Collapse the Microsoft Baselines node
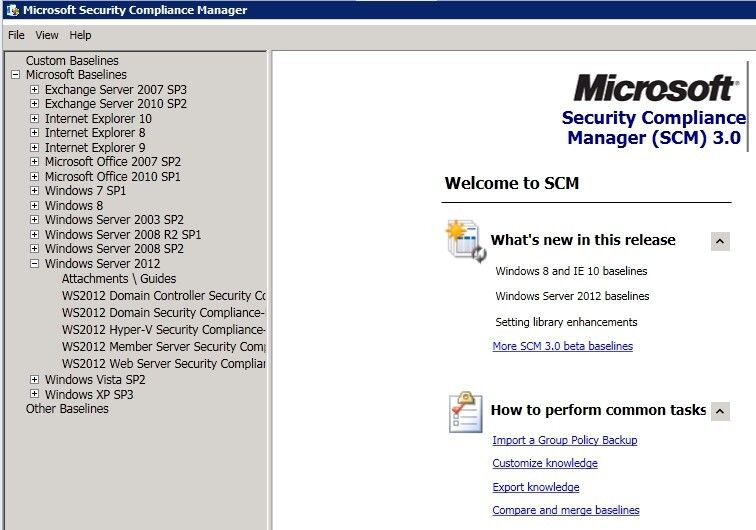 (15, 75)
